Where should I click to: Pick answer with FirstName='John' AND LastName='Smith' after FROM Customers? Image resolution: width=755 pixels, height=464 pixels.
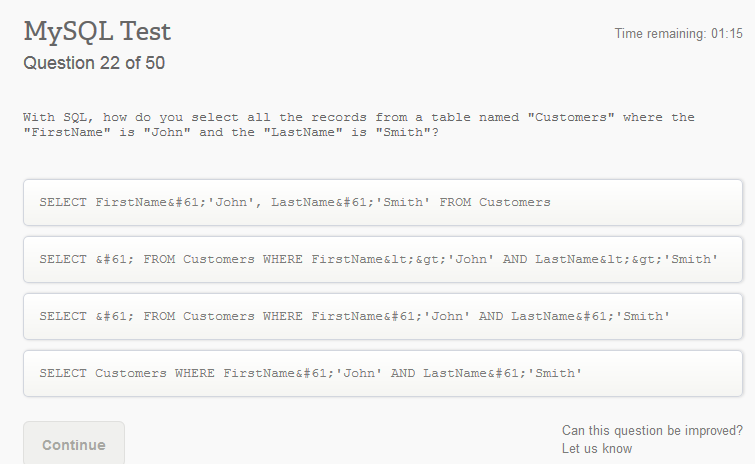[x=382, y=317]
